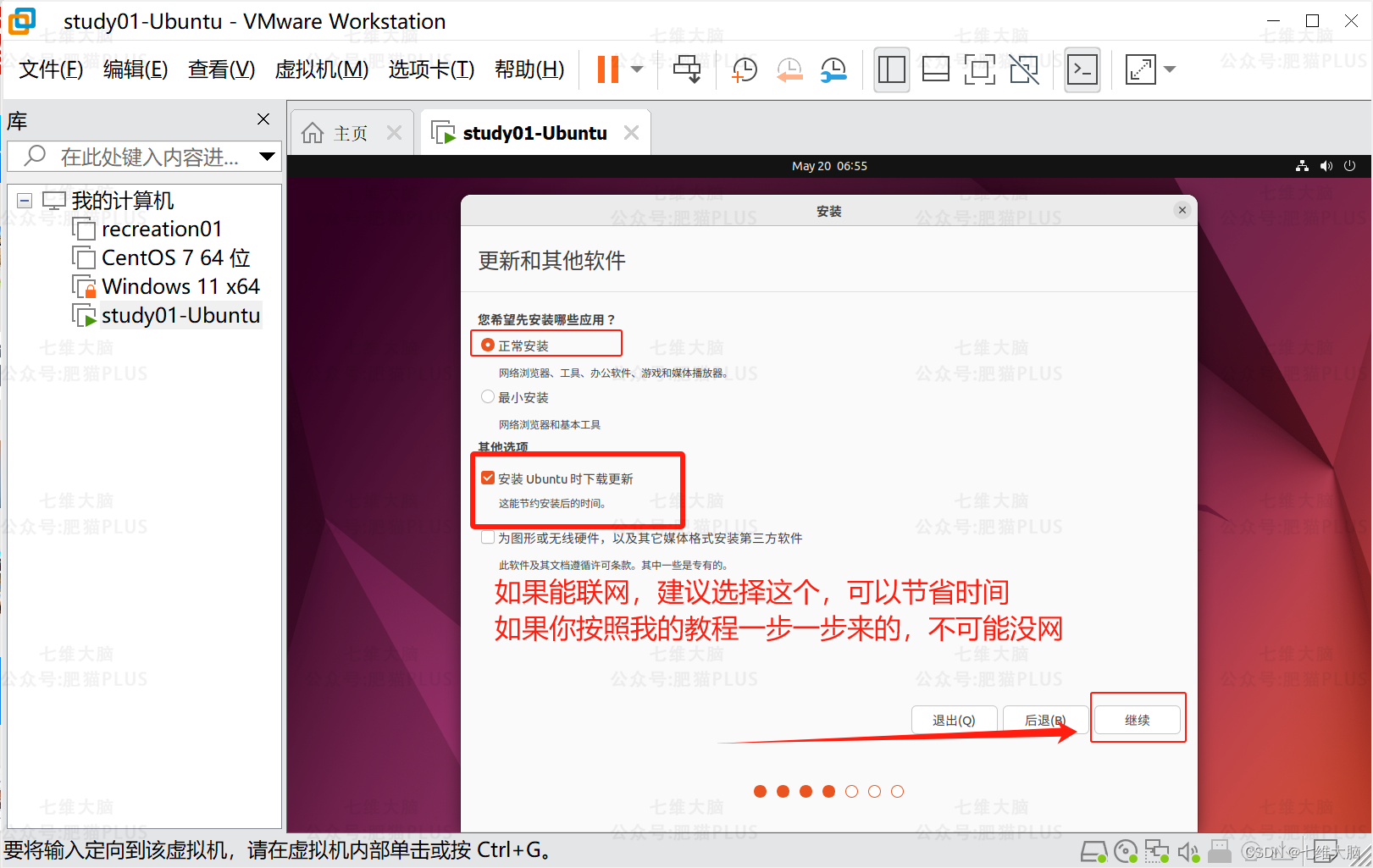
Task: Collapse the 我的计算机 tree node
Action: 25,201
